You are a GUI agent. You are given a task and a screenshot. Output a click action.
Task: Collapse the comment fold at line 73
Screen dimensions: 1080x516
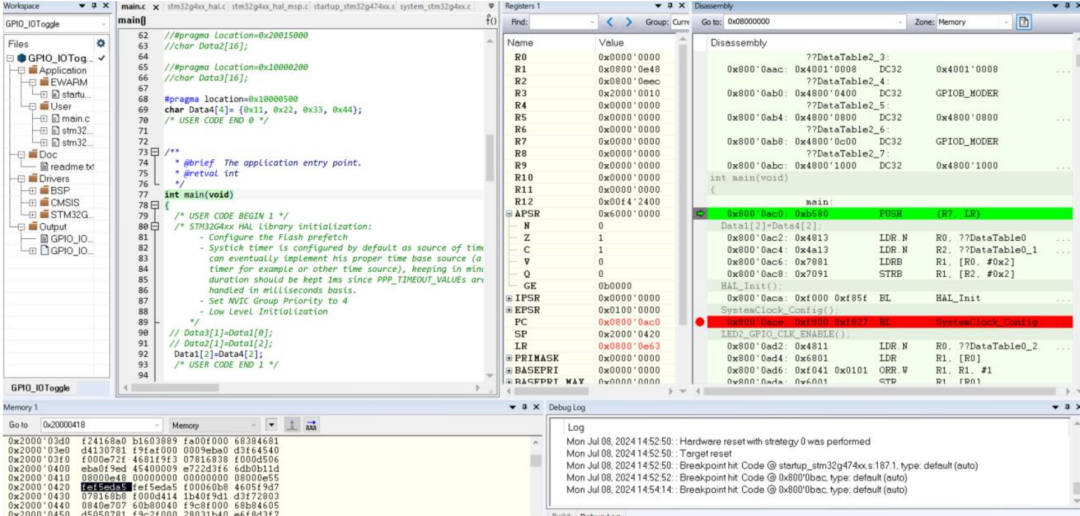155,152
